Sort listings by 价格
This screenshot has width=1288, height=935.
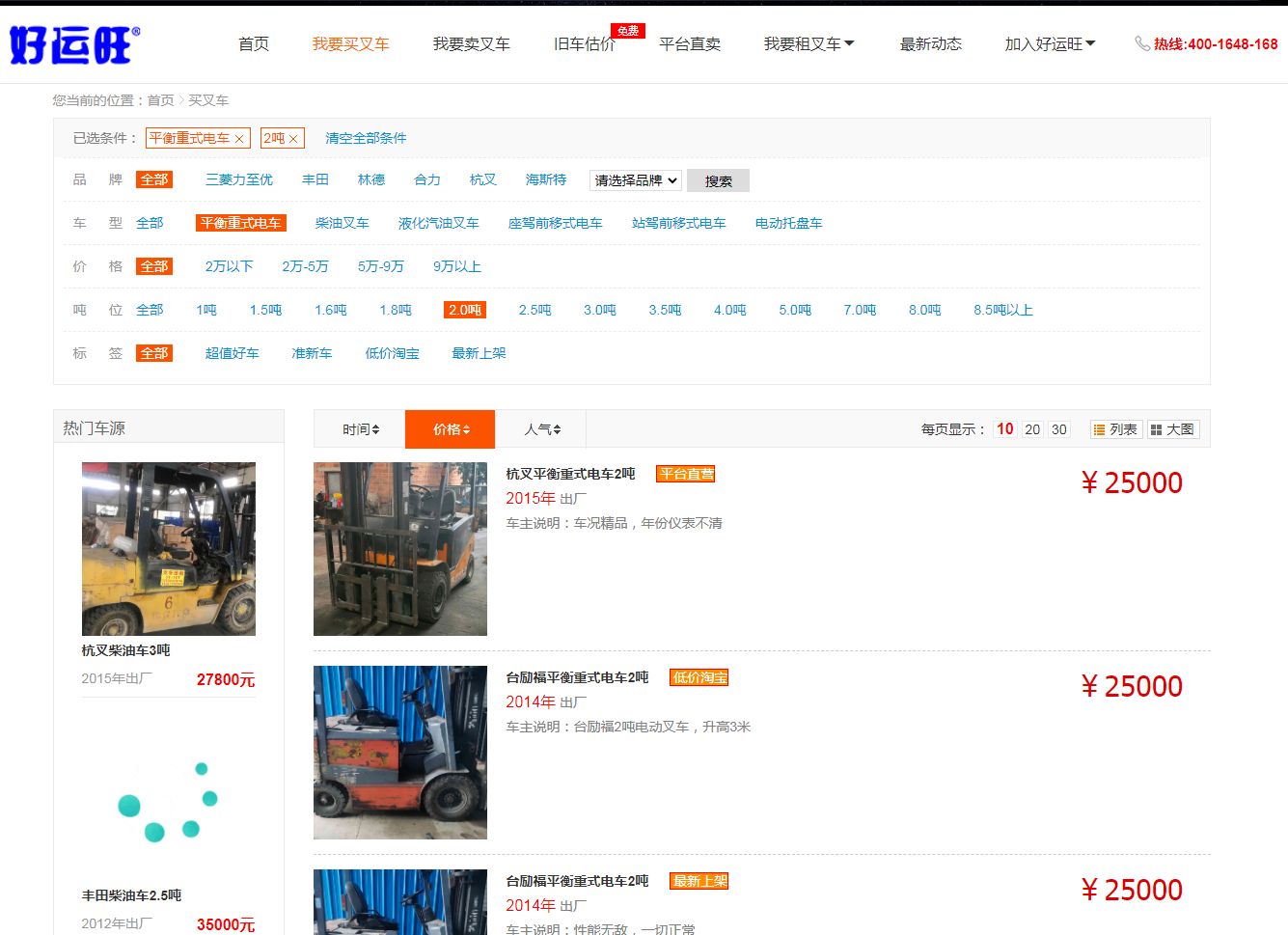[x=451, y=429]
